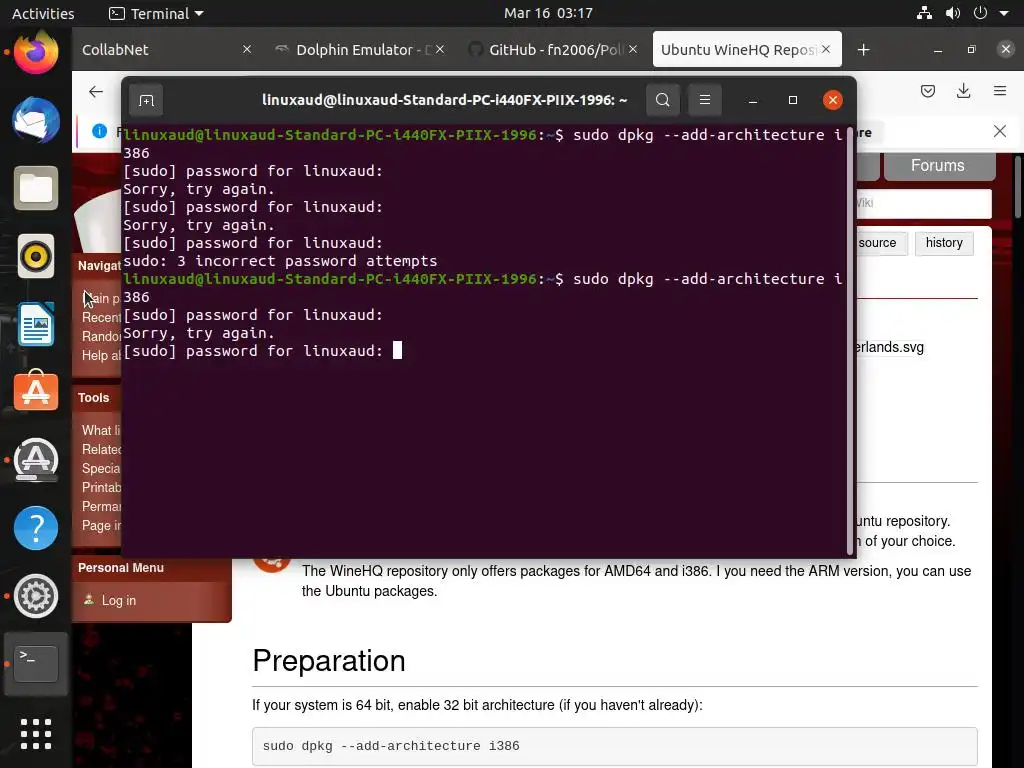Close the CollabNet tab
1024x768 pixels.
coord(247,49)
